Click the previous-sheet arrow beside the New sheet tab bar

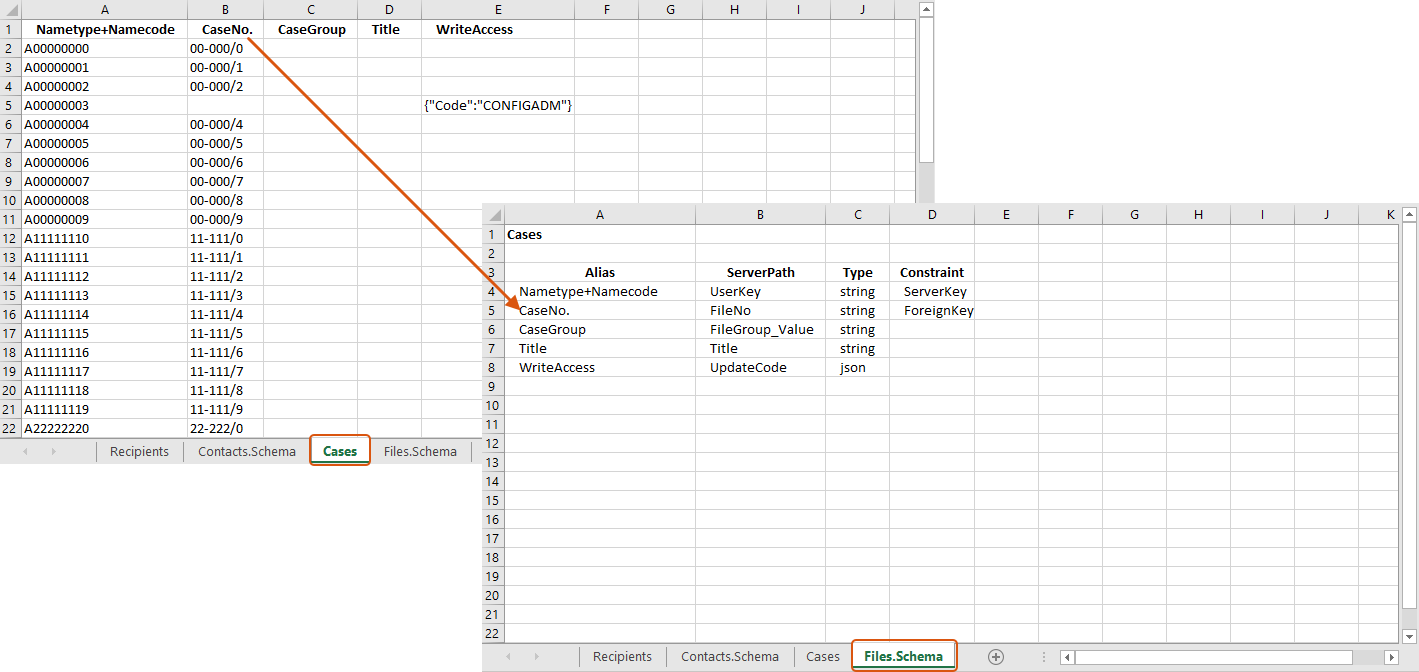(509, 657)
